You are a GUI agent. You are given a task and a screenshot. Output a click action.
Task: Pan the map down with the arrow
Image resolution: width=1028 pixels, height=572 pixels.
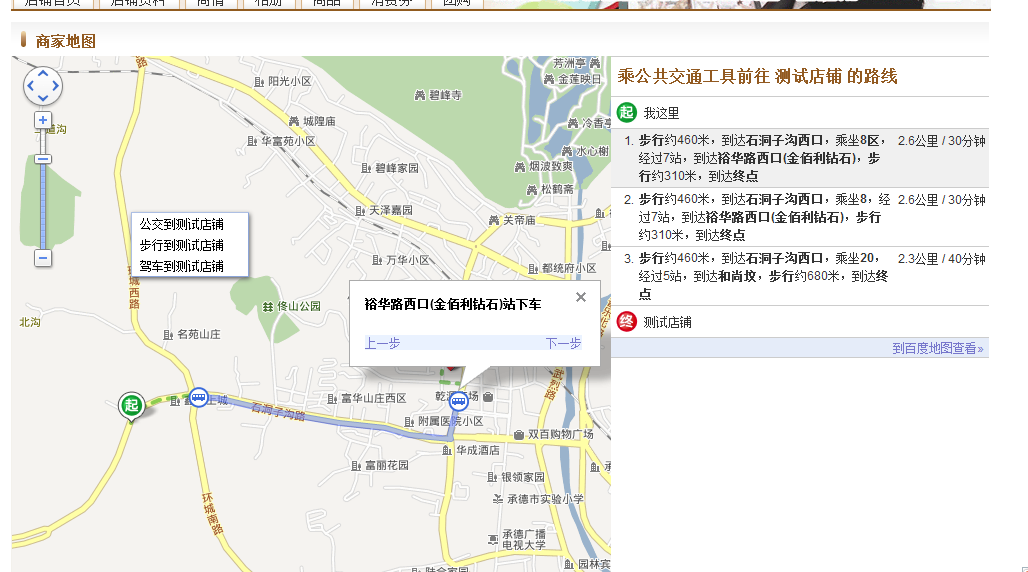coord(43,98)
